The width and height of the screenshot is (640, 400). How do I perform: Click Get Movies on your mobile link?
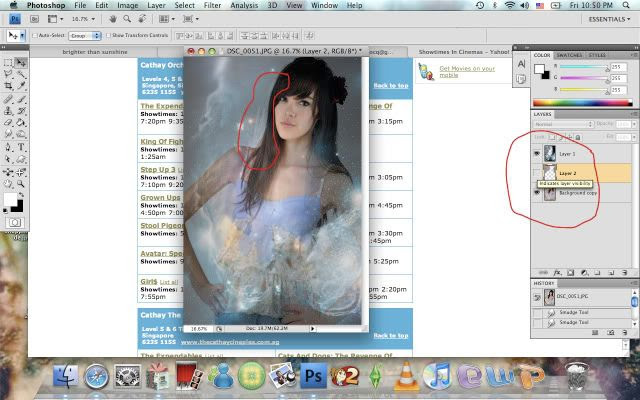tap(467, 71)
